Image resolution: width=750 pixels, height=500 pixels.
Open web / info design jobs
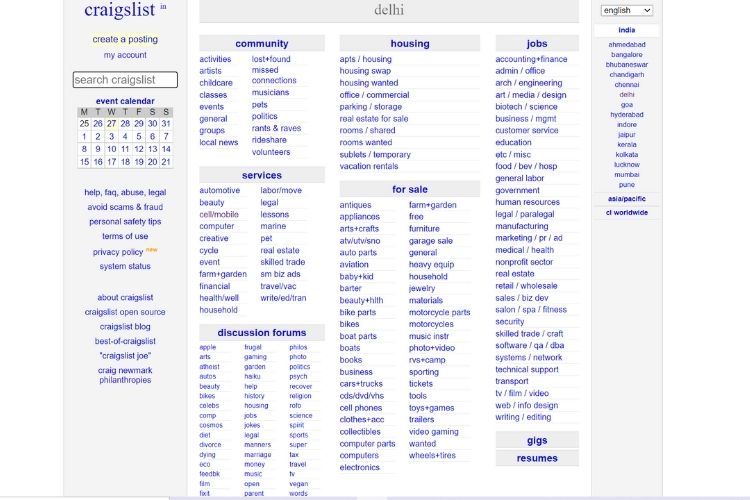[527, 405]
